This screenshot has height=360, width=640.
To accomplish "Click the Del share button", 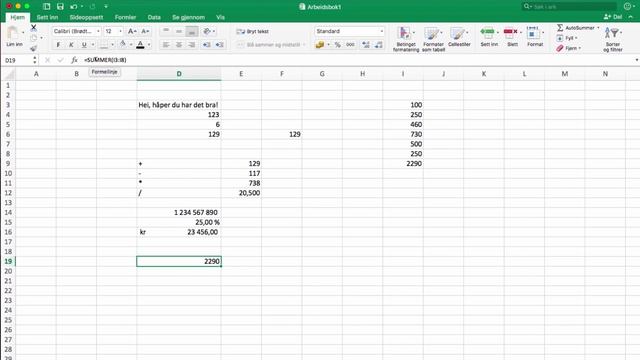I will (613, 17).
